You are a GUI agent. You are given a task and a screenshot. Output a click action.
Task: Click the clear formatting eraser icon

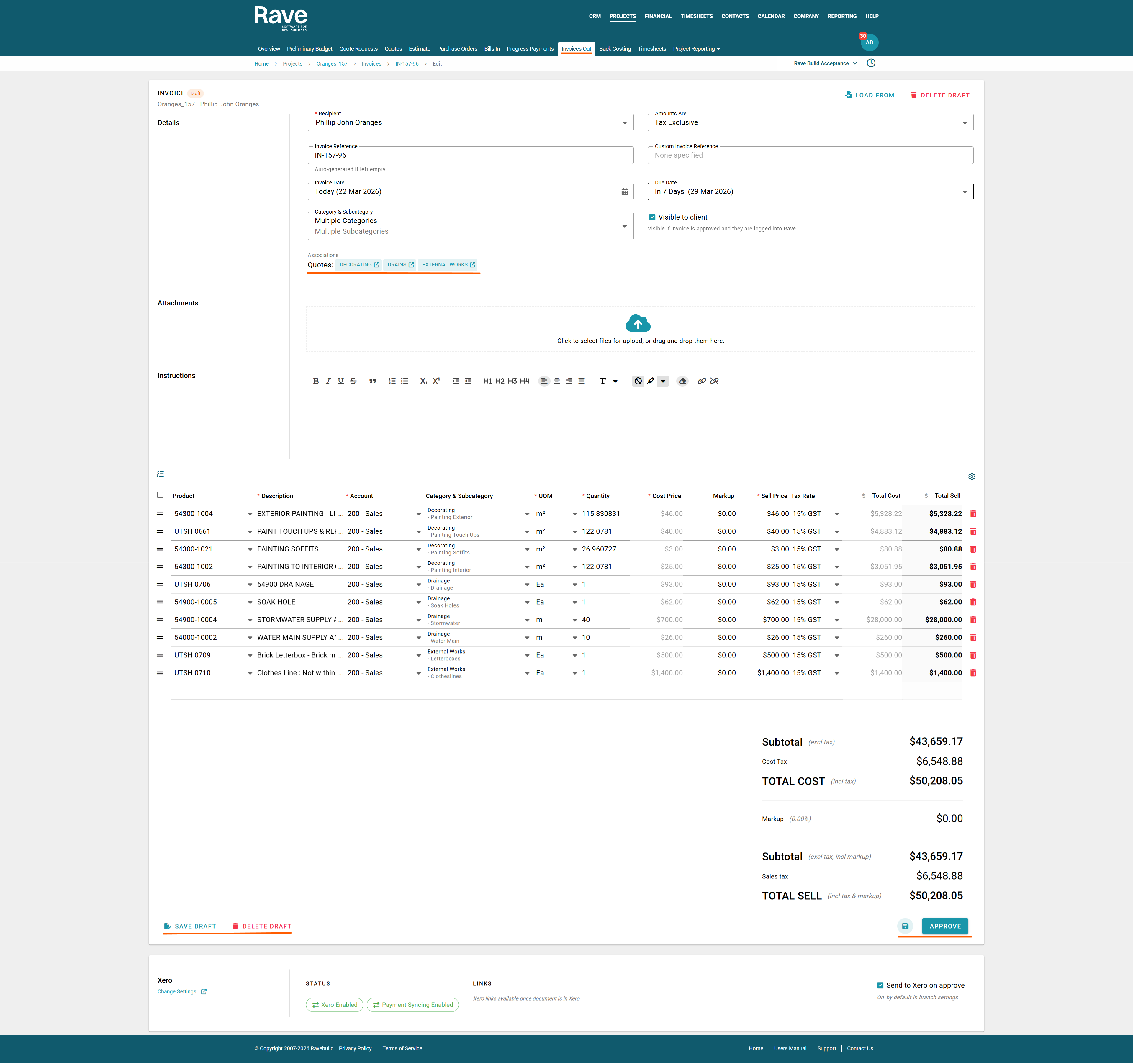682,381
